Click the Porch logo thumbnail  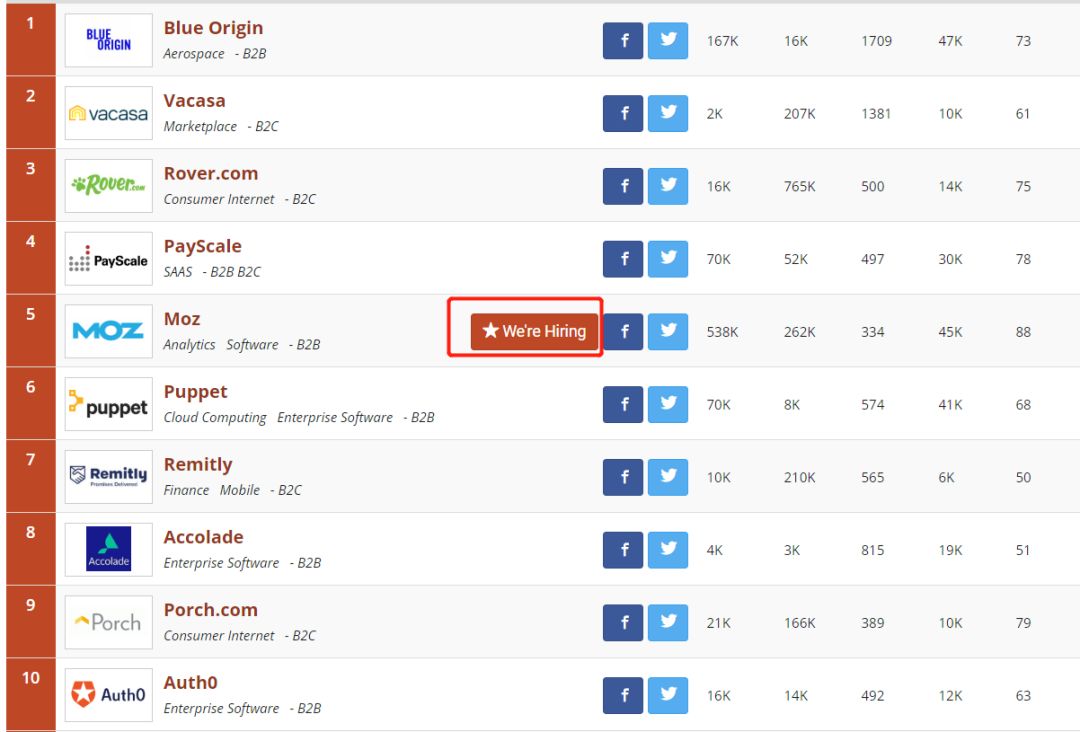(109, 623)
